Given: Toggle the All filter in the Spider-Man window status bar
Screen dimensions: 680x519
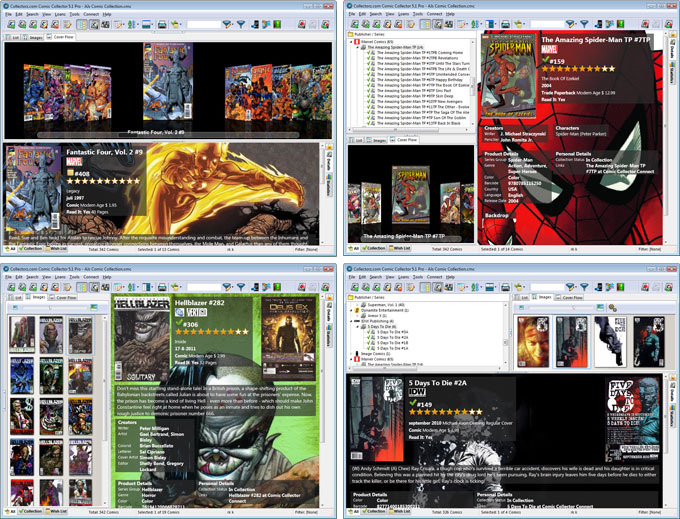Looking at the screenshot, I should pos(352,248).
